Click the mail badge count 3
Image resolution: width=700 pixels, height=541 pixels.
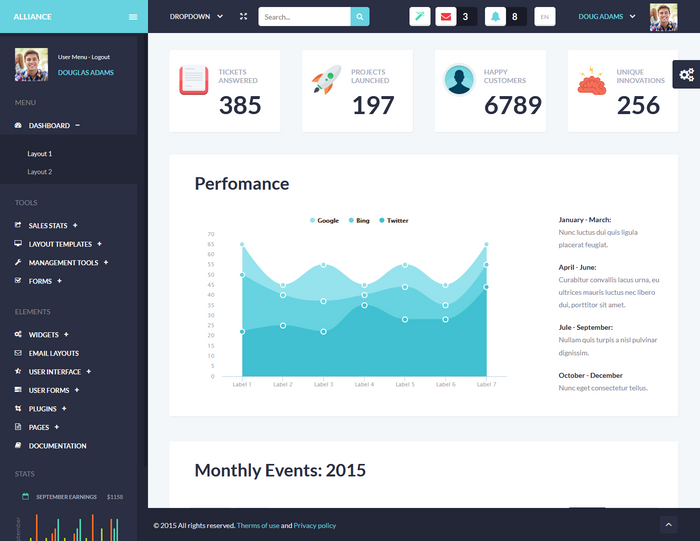coord(466,17)
